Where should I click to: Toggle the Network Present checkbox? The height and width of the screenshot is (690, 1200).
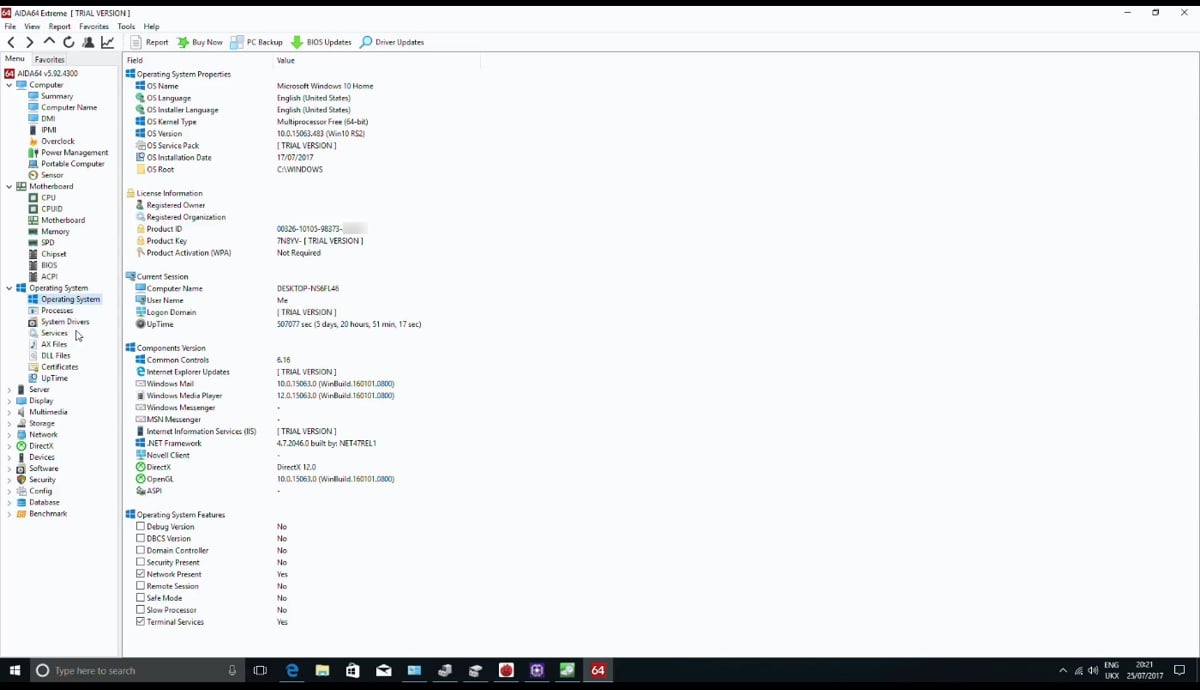[x=141, y=574]
